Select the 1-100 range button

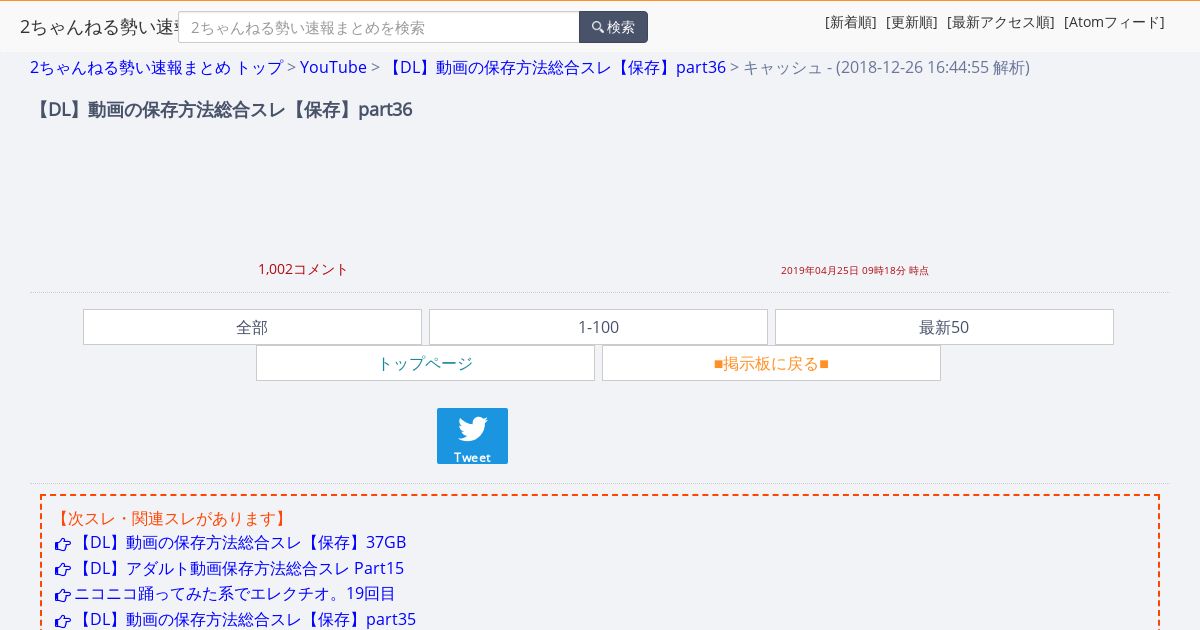(598, 327)
